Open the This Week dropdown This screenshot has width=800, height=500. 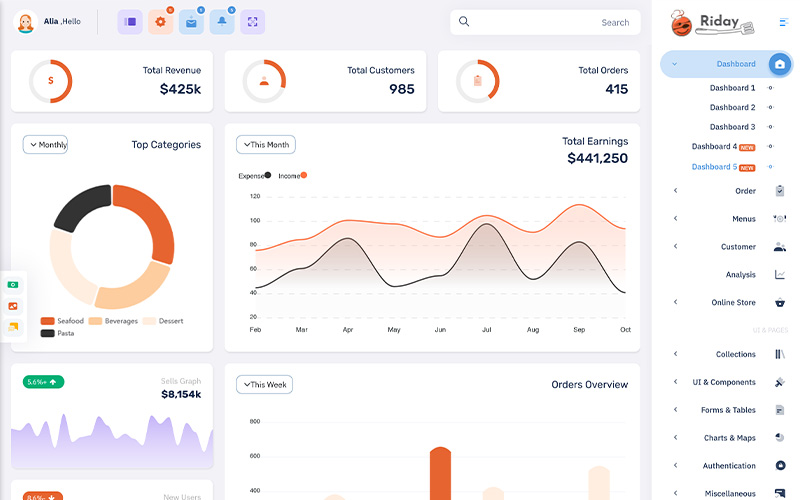click(x=264, y=385)
